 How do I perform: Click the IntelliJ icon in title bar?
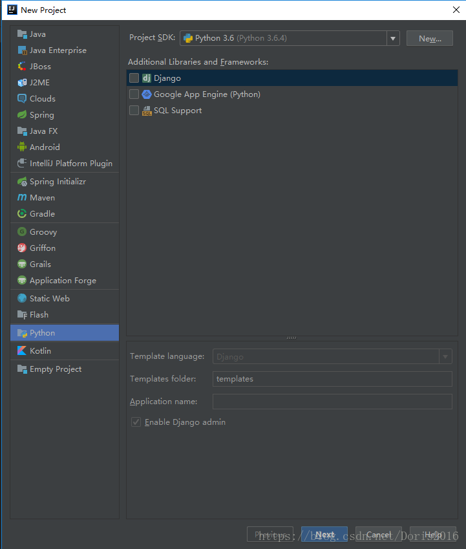[x=12, y=10]
